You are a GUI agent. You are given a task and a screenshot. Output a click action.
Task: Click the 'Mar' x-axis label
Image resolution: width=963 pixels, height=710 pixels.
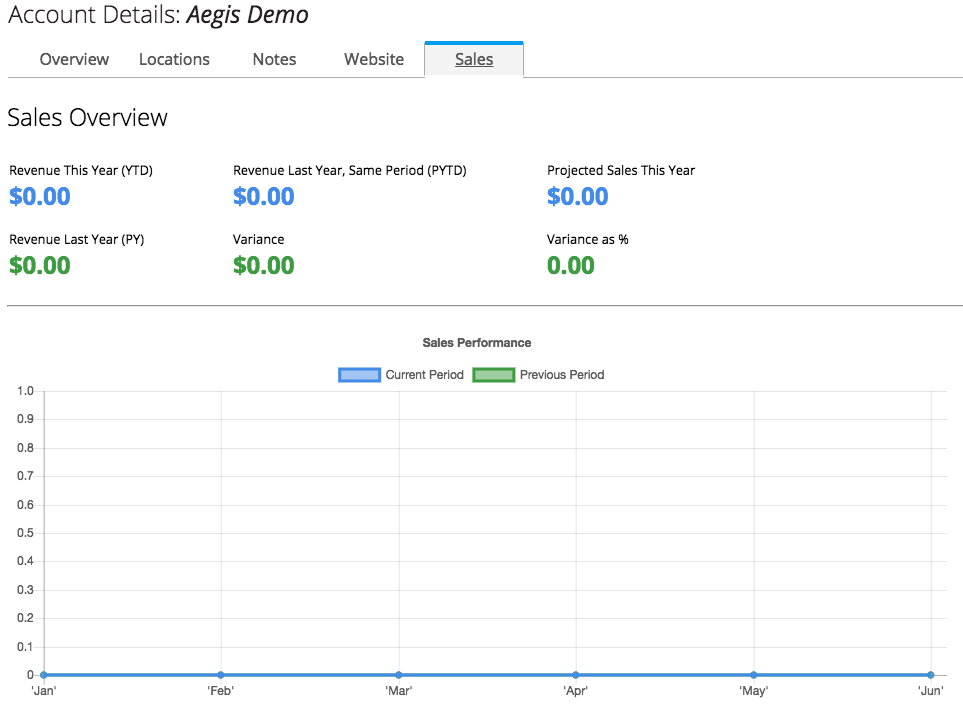[x=399, y=691]
